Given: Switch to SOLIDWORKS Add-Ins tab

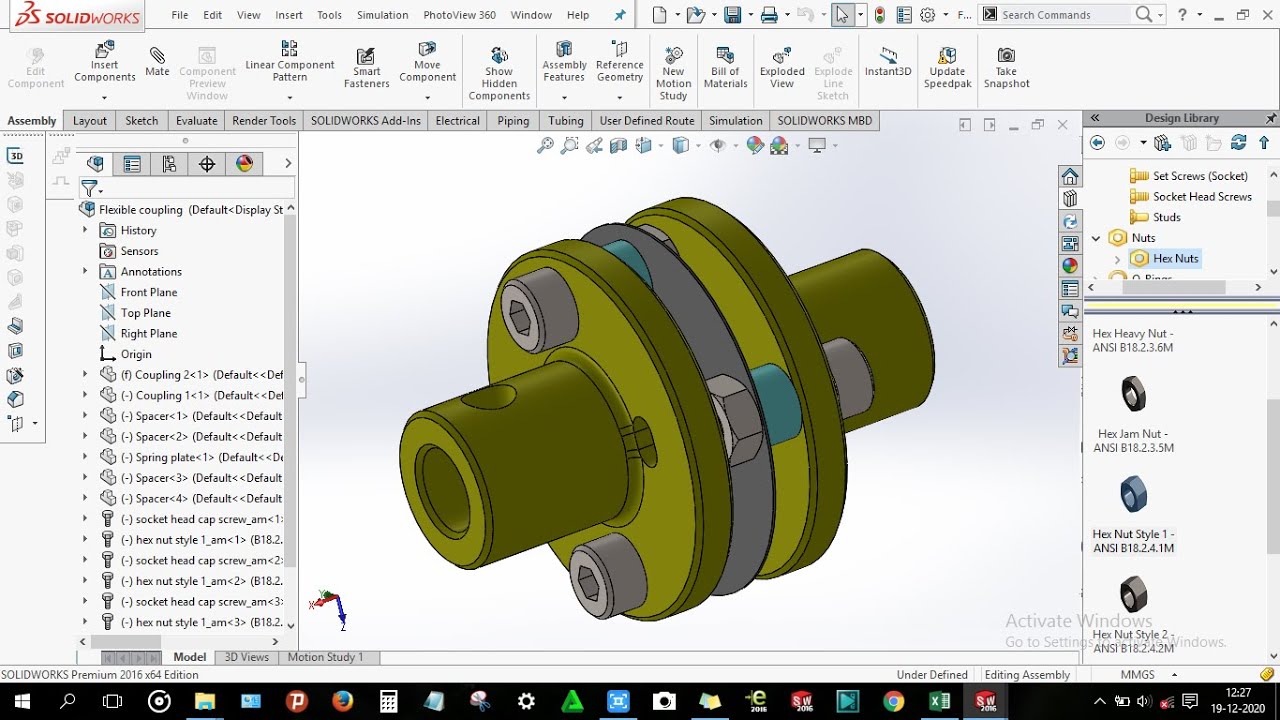Looking at the screenshot, I should (365, 120).
